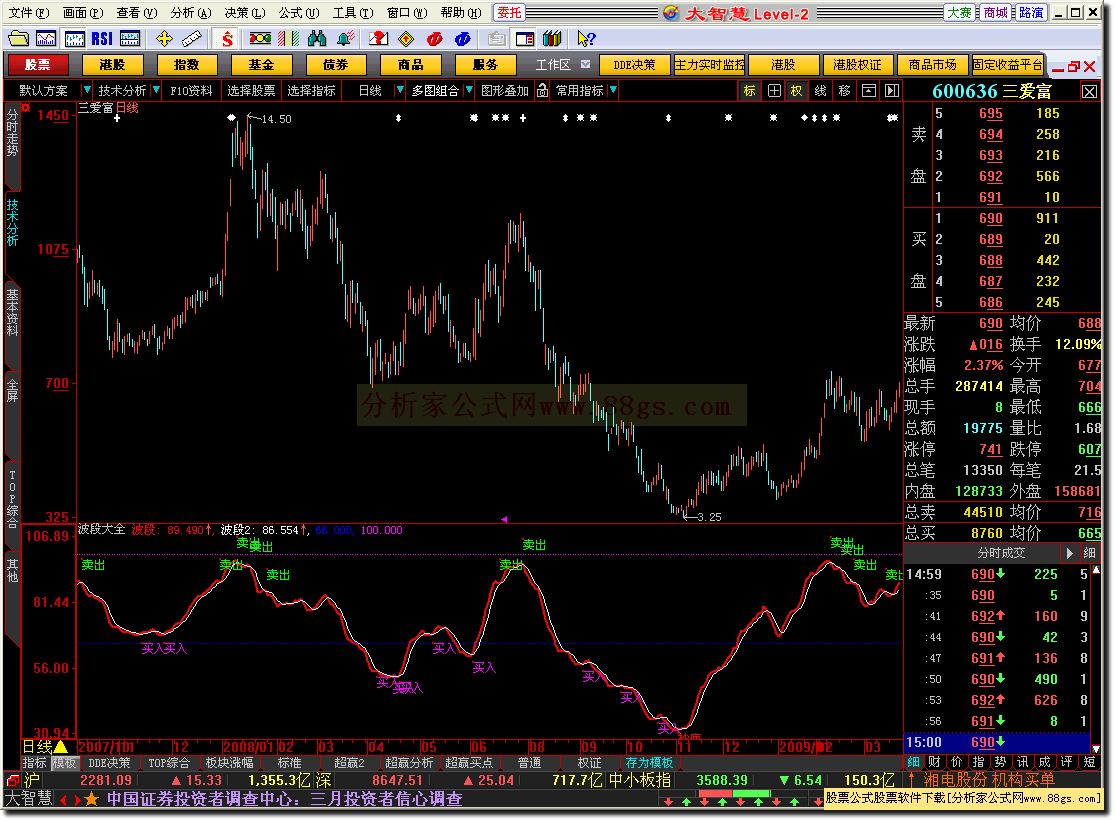Click the chart with question mark icon
The width and height of the screenshot is (1116, 821).
pos(379,38)
